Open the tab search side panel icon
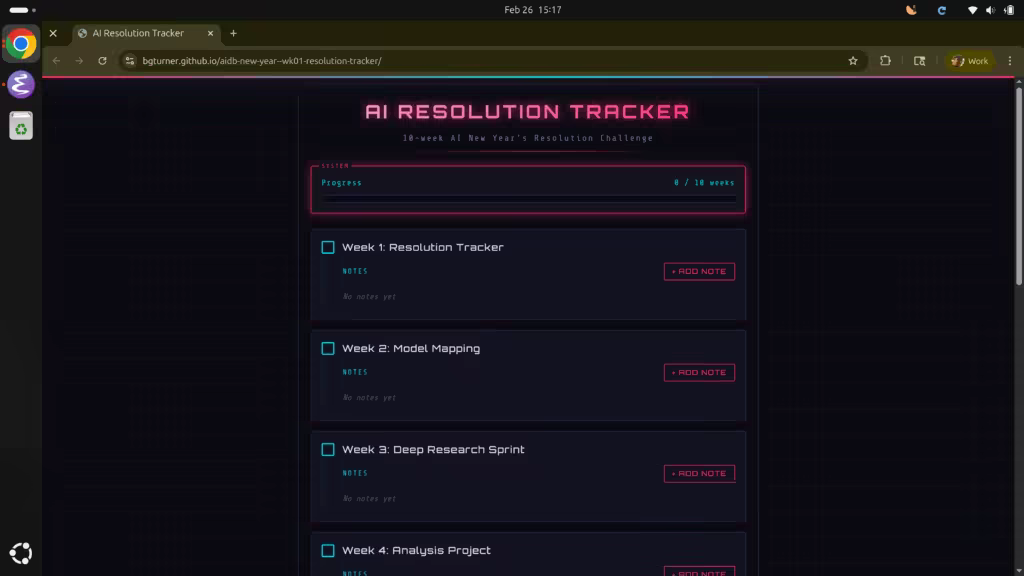 pyautogui.click(x=920, y=61)
